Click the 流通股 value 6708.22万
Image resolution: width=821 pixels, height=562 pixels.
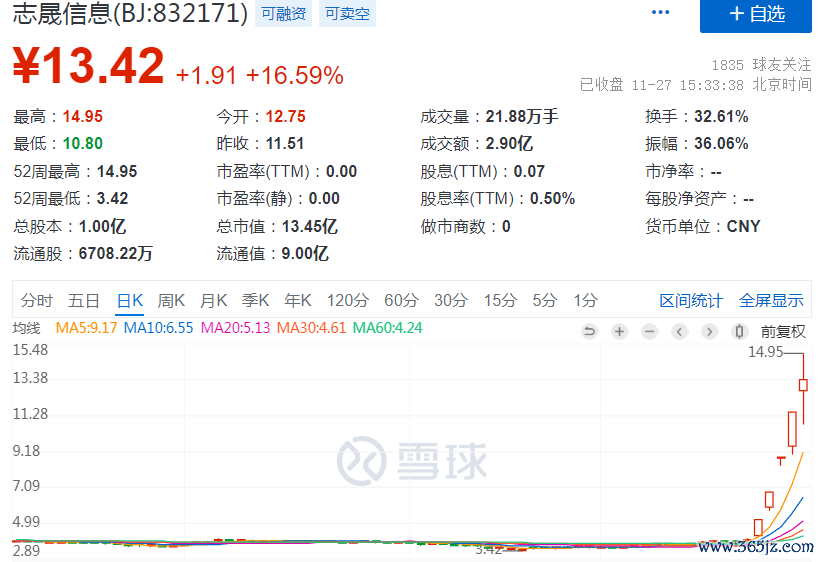pyautogui.click(x=116, y=254)
